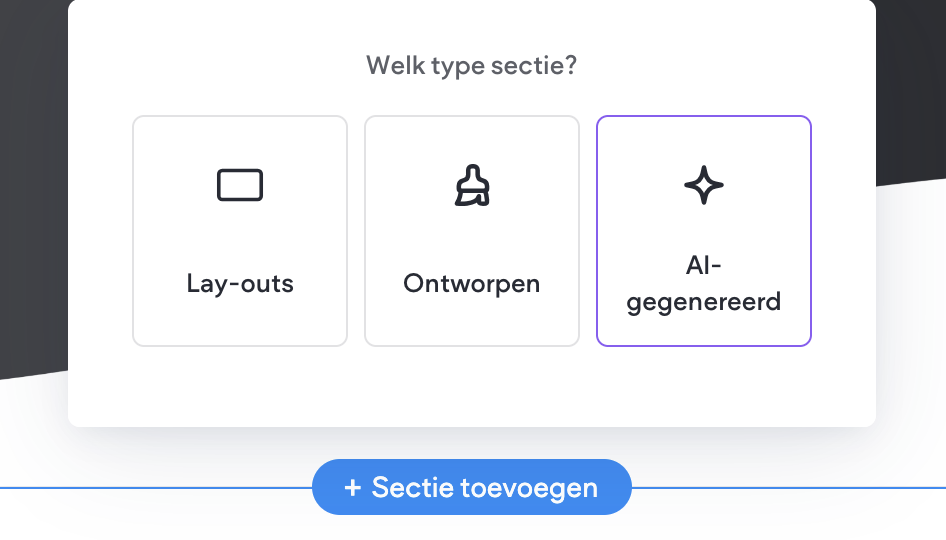Viewport: 946px width, 540px height.
Task: Click the "Lay-outs" label text
Action: click(x=240, y=283)
